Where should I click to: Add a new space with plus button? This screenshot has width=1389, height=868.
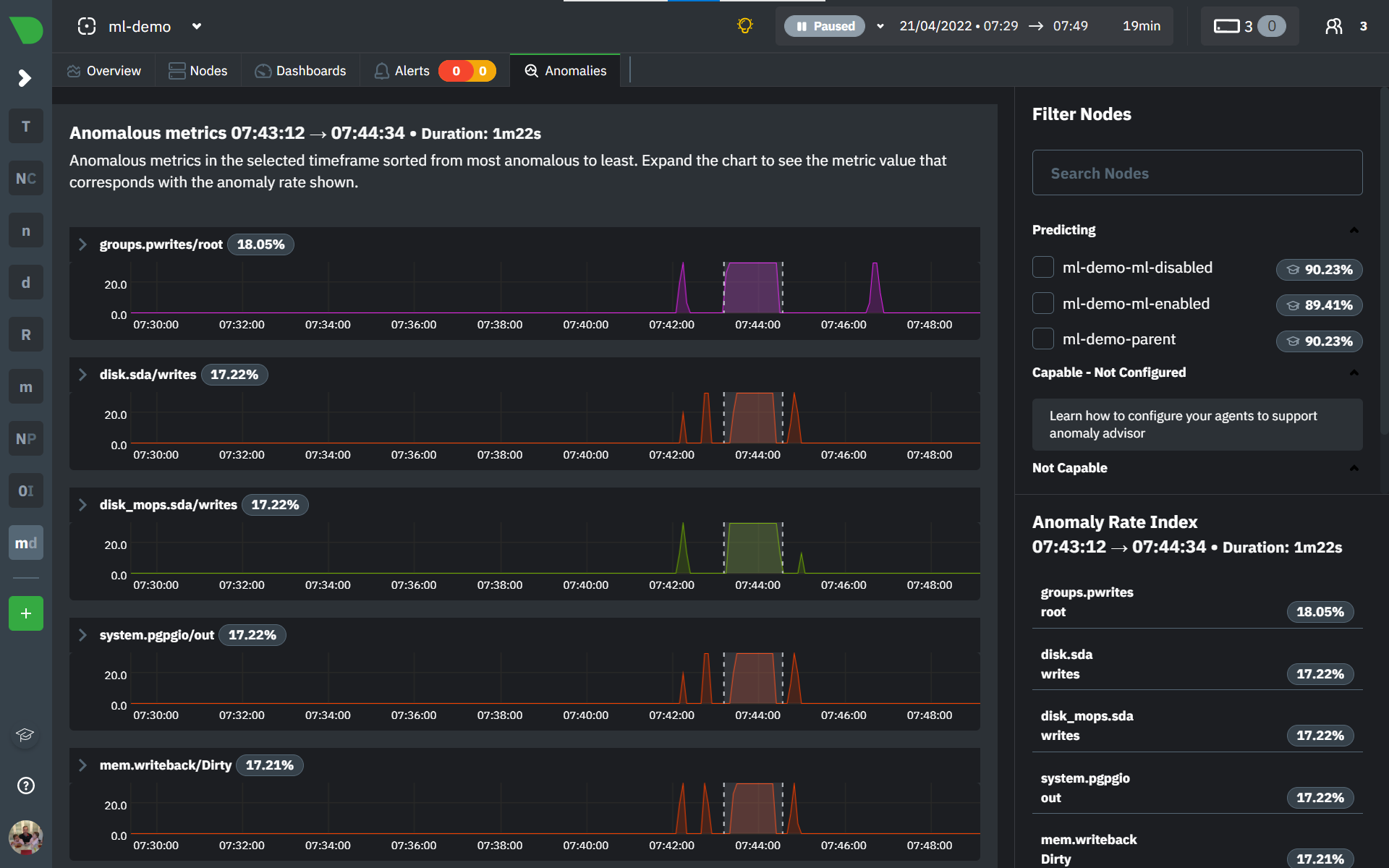coord(26,613)
